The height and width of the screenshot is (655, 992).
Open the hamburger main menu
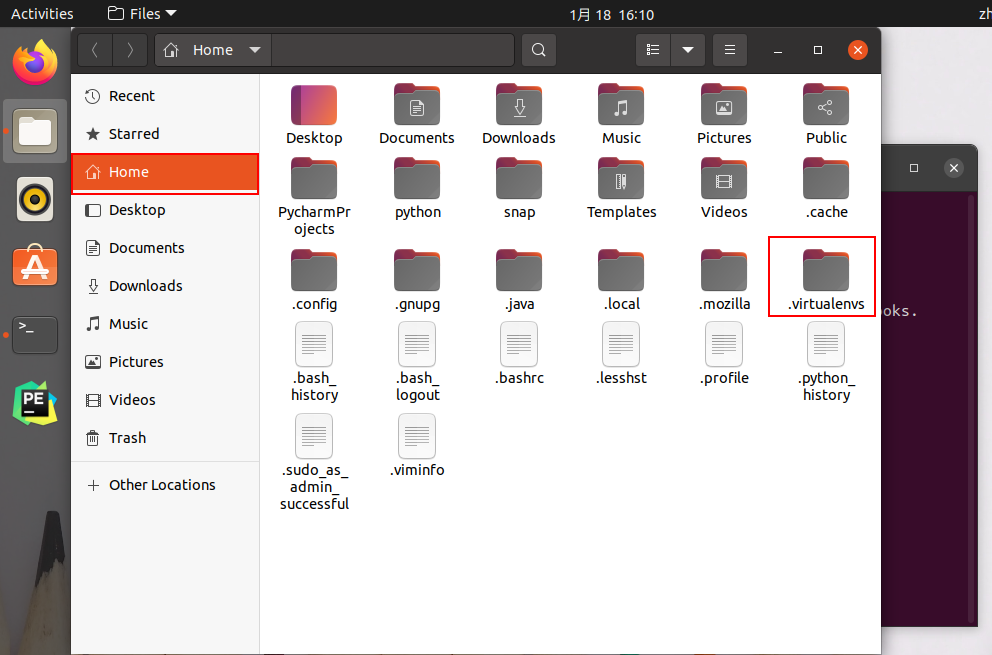729,50
